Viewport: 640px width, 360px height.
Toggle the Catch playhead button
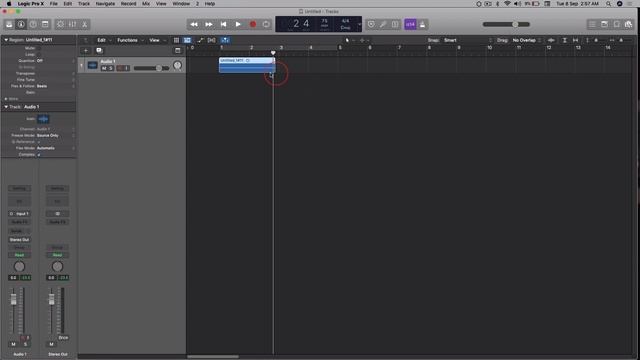click(225, 40)
